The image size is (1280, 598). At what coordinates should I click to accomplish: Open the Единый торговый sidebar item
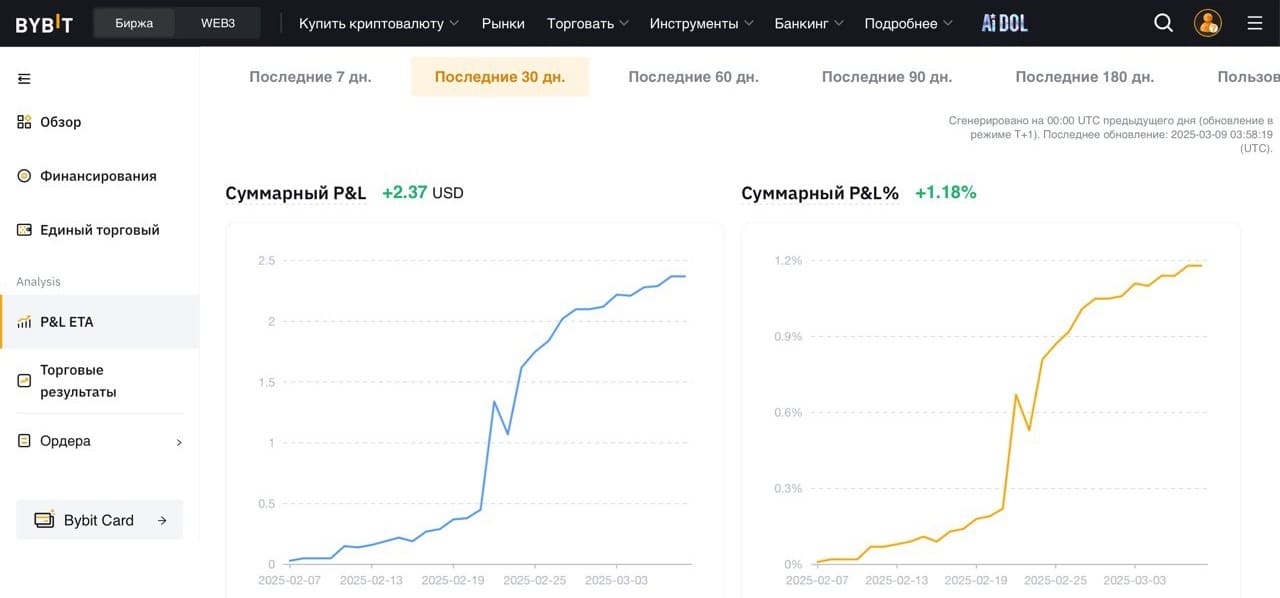[100, 230]
